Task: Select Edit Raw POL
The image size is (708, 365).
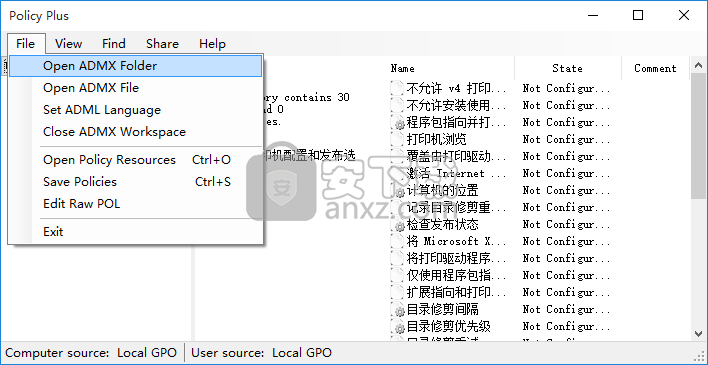Action: point(135,204)
